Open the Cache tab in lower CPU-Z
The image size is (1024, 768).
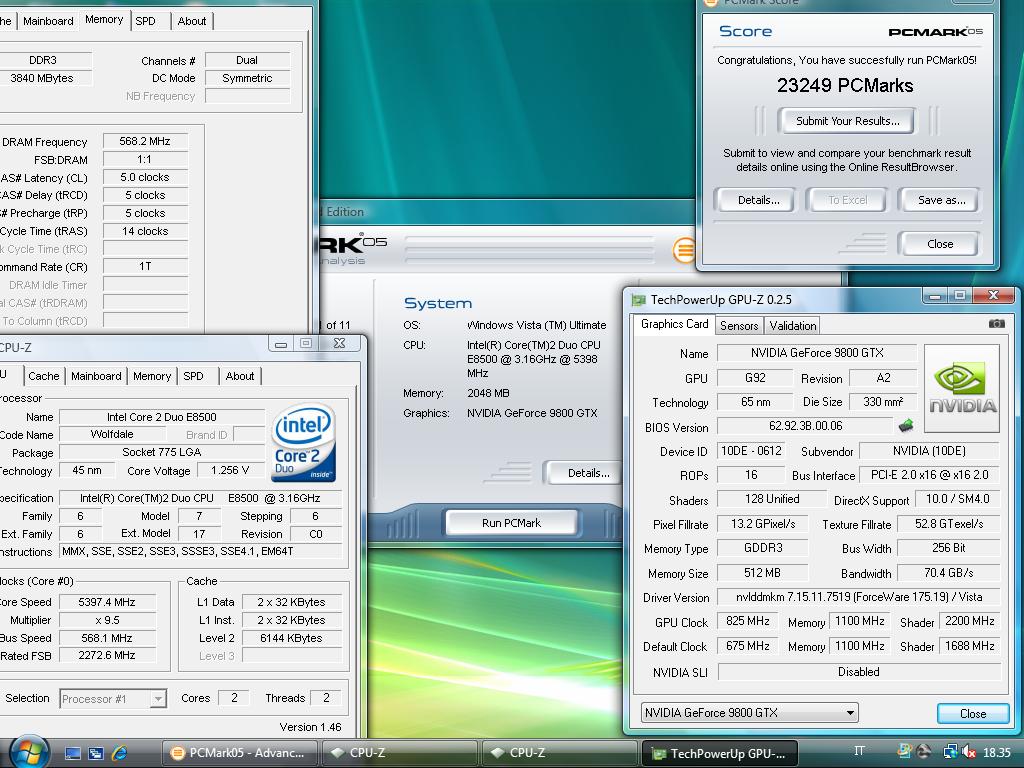[x=44, y=376]
